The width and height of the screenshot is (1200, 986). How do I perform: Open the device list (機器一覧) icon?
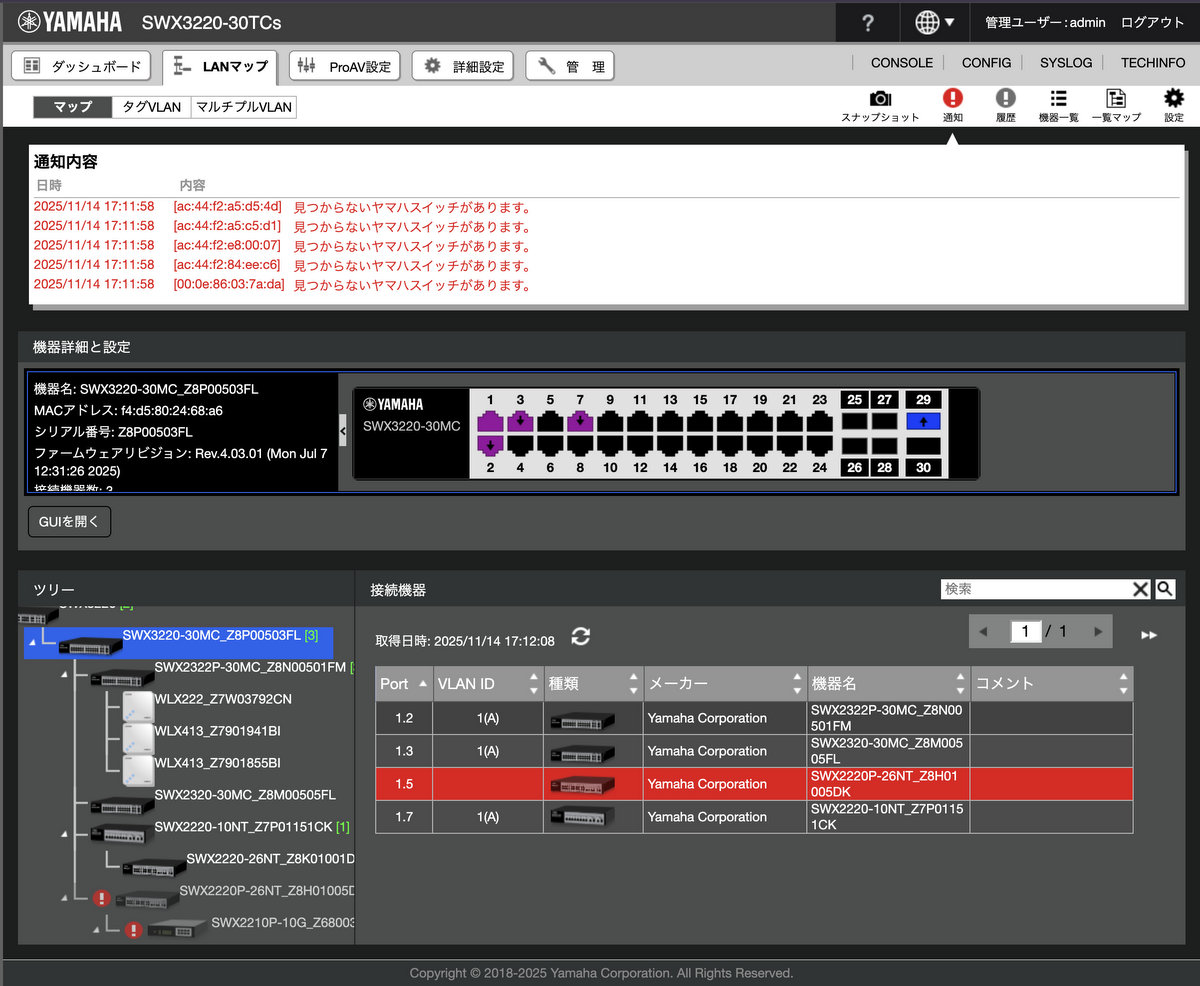click(1058, 99)
